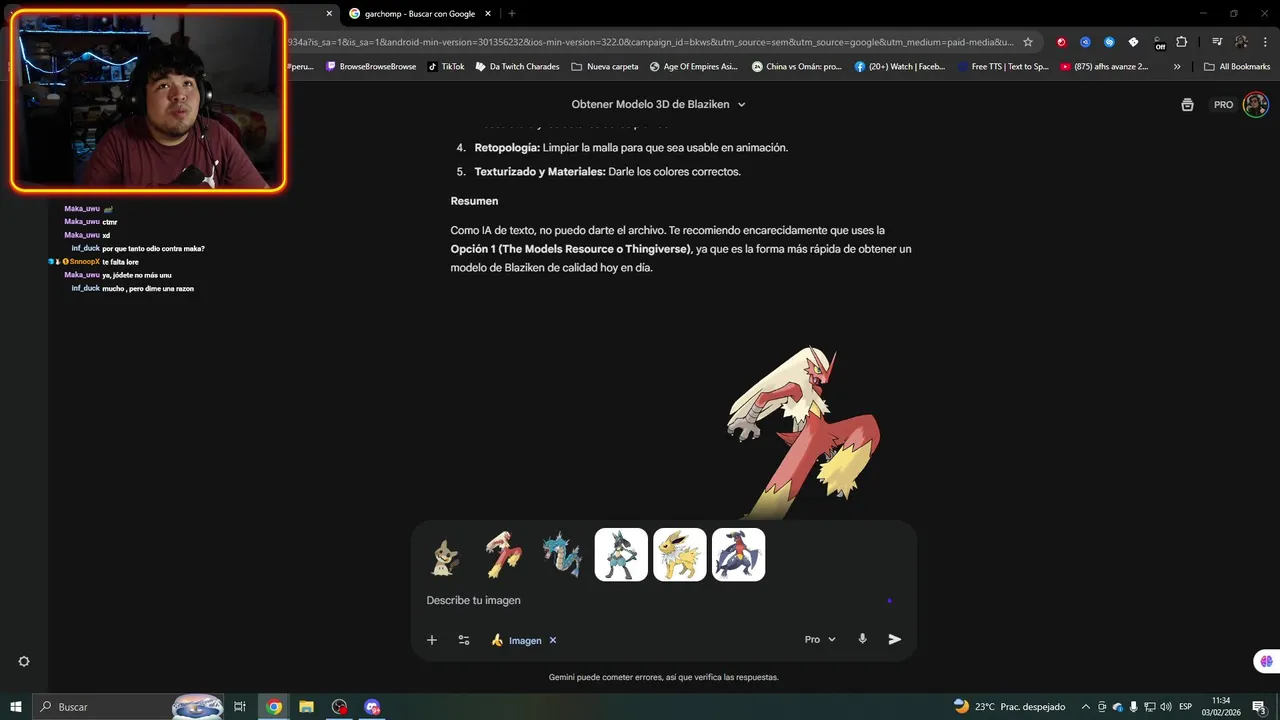The image size is (1280, 720).
Task: Click the taskbar Buscar search box
Action: 128,707
